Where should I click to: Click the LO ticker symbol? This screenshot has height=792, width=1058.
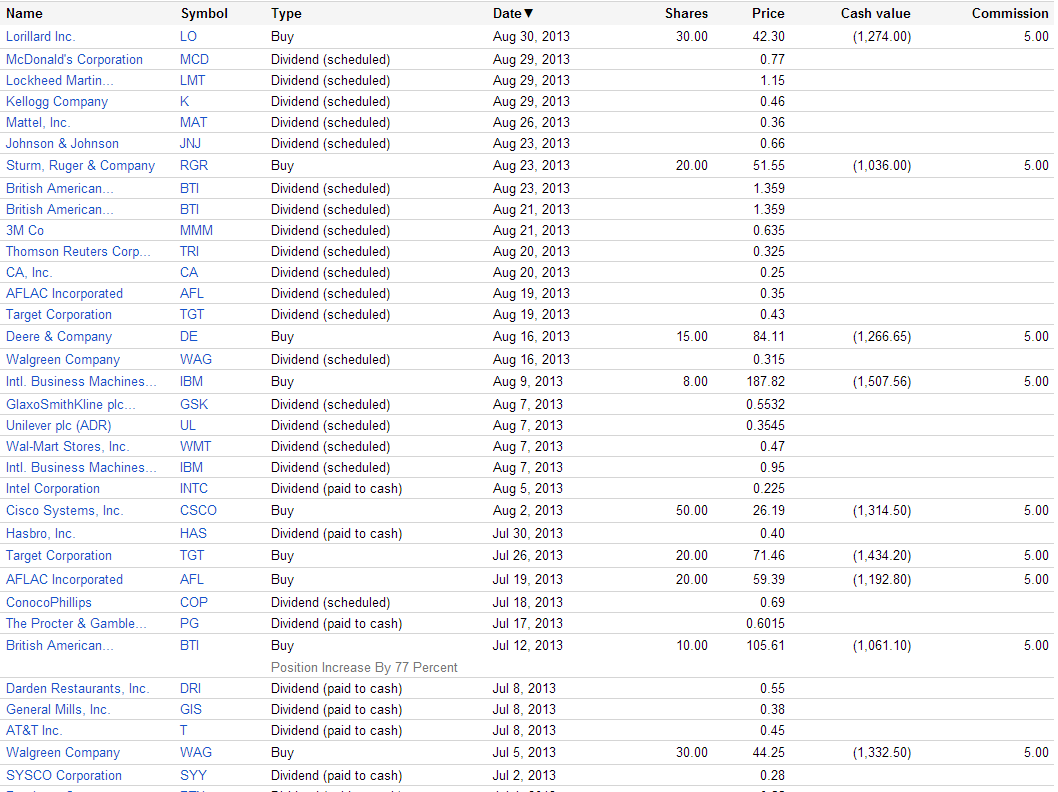pos(188,36)
